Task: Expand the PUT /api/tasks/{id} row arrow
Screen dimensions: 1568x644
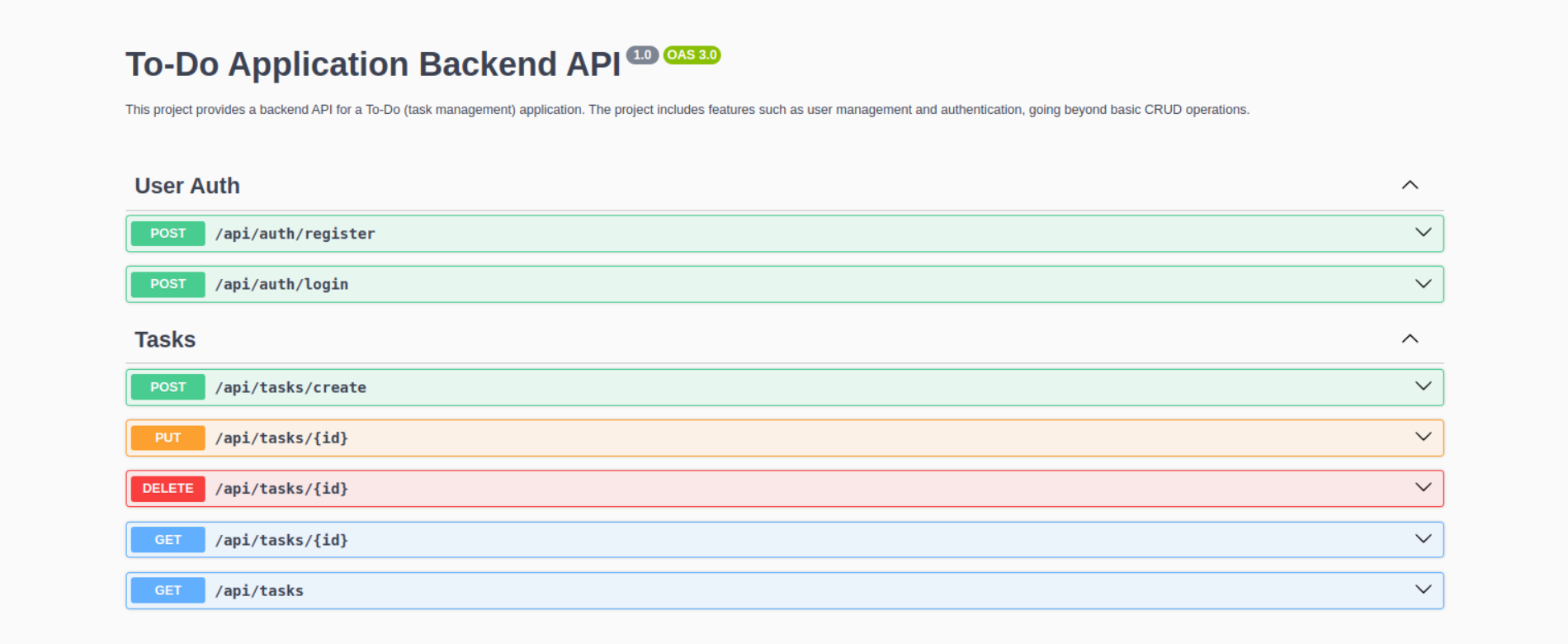Action: pos(1424,437)
